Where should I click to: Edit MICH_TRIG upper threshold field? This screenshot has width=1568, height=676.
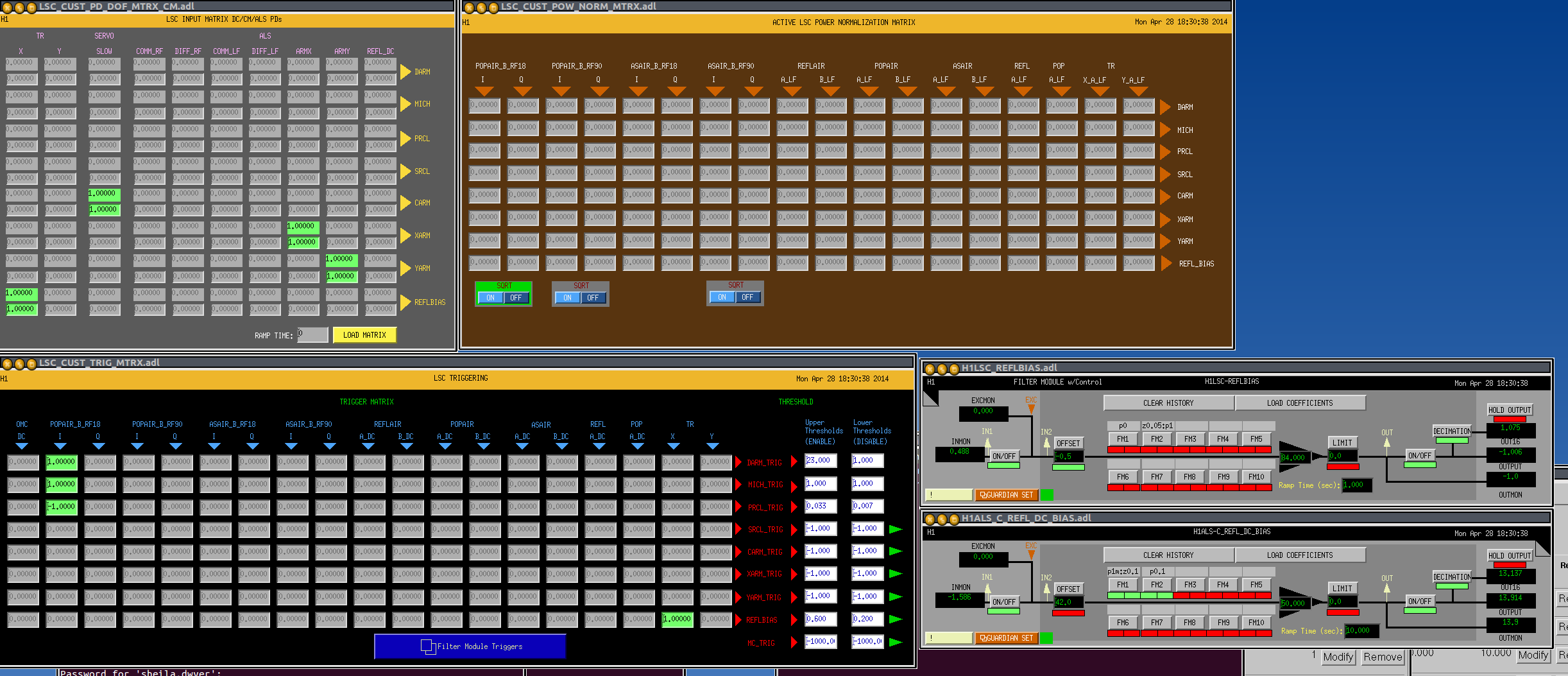tap(821, 483)
